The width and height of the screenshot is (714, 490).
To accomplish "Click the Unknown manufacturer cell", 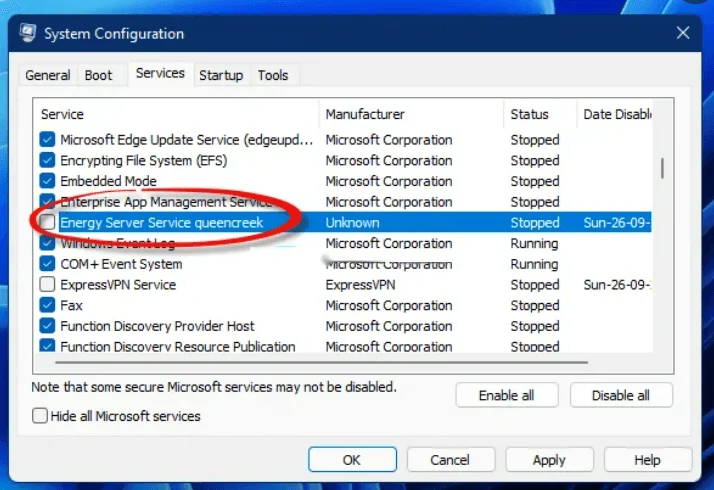I will click(352, 222).
